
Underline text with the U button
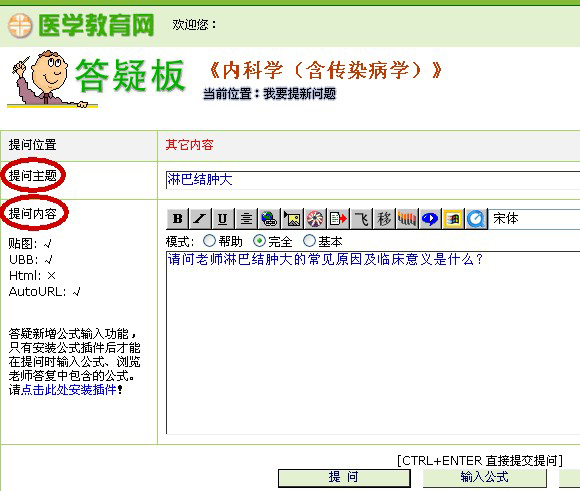tap(223, 219)
